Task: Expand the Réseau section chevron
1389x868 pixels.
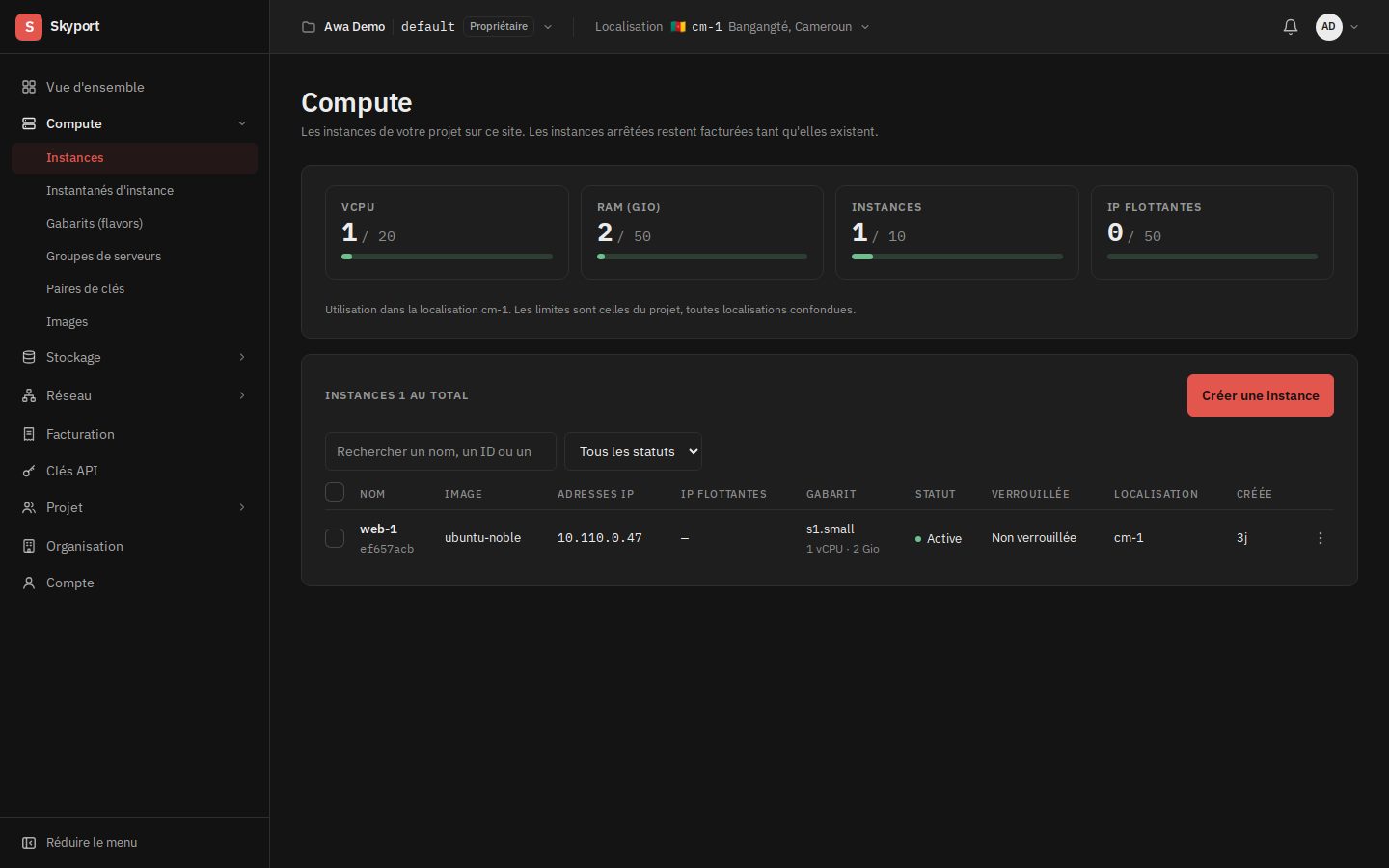Action: pos(242,395)
